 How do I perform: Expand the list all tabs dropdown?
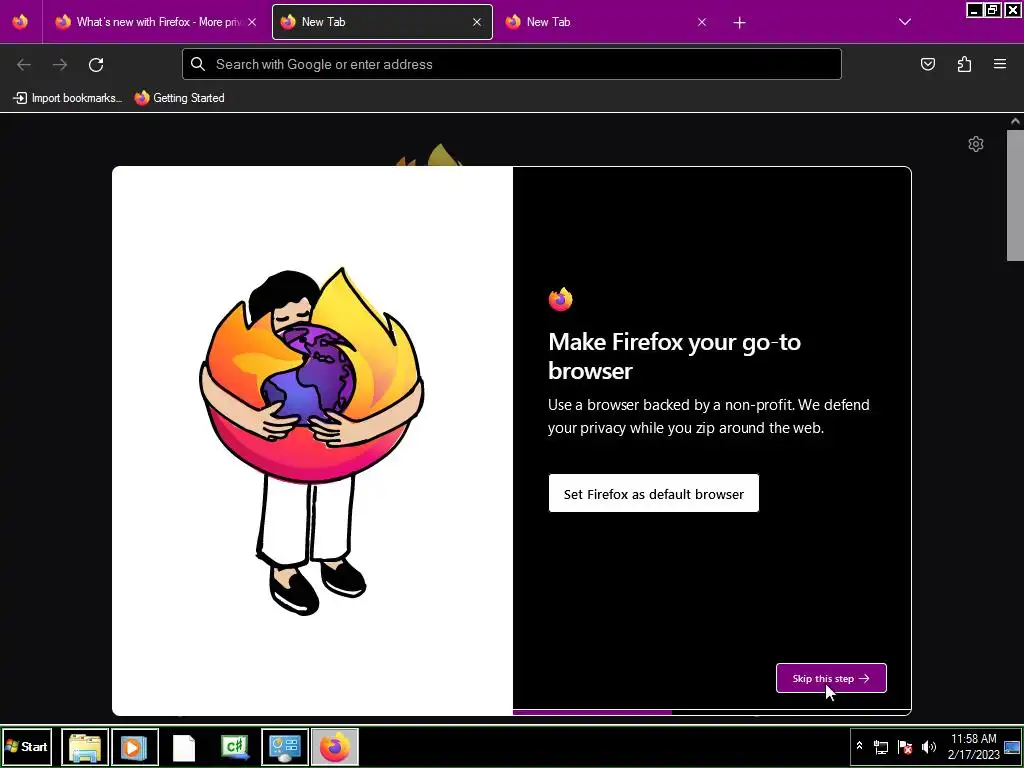(904, 22)
